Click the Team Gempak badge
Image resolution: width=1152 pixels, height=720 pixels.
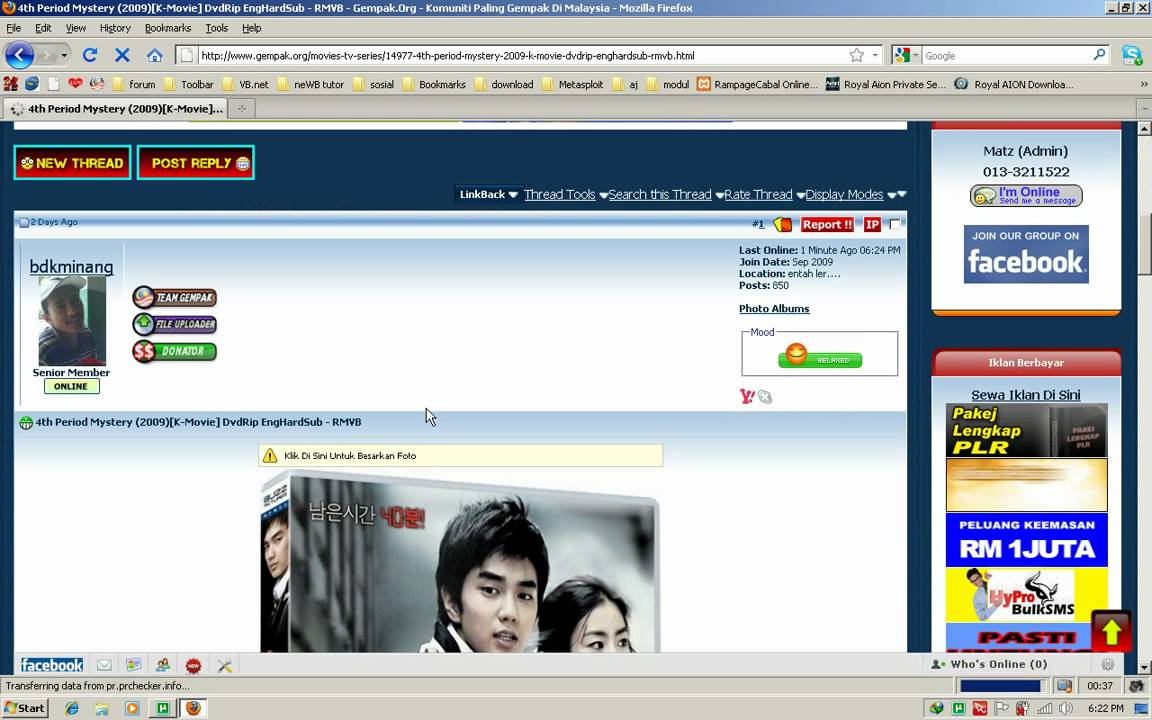click(174, 298)
